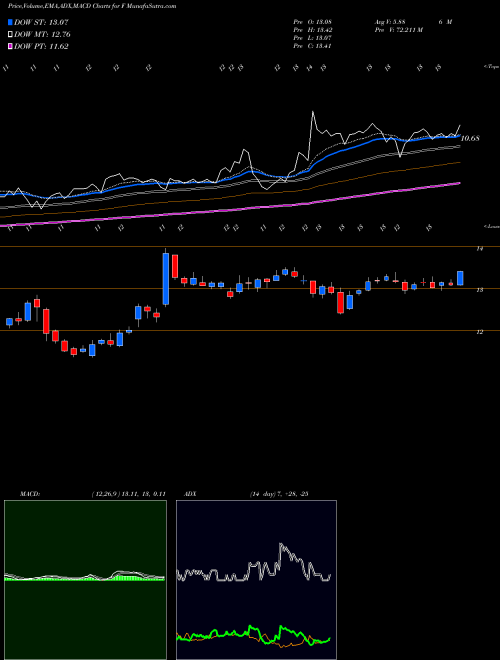Click the 'Pre V: 72.211 M' value

click(398, 30)
